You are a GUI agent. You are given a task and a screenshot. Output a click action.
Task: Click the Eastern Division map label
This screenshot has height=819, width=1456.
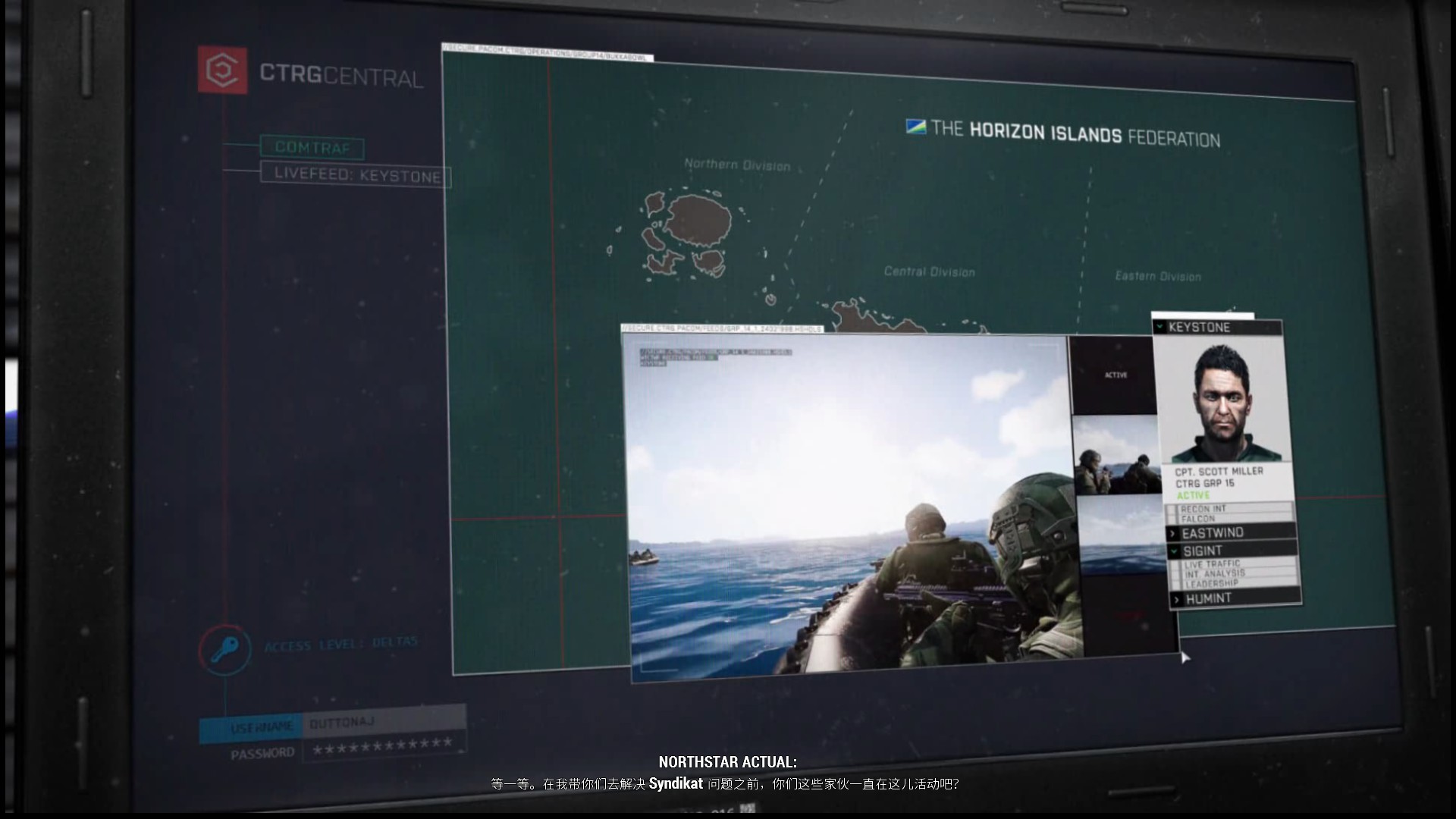[1158, 276]
